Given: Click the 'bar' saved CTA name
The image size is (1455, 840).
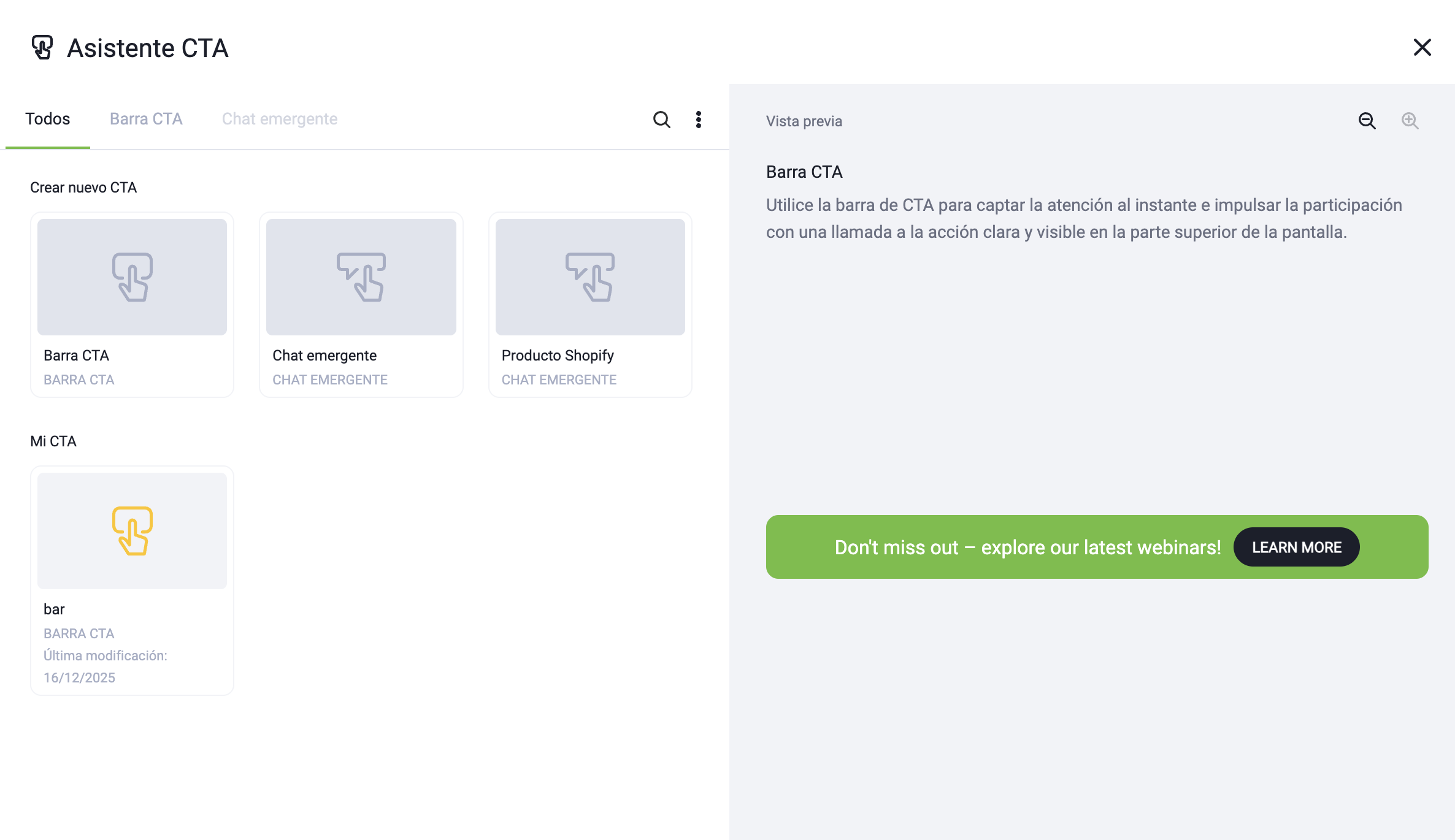Looking at the screenshot, I should click(x=54, y=609).
